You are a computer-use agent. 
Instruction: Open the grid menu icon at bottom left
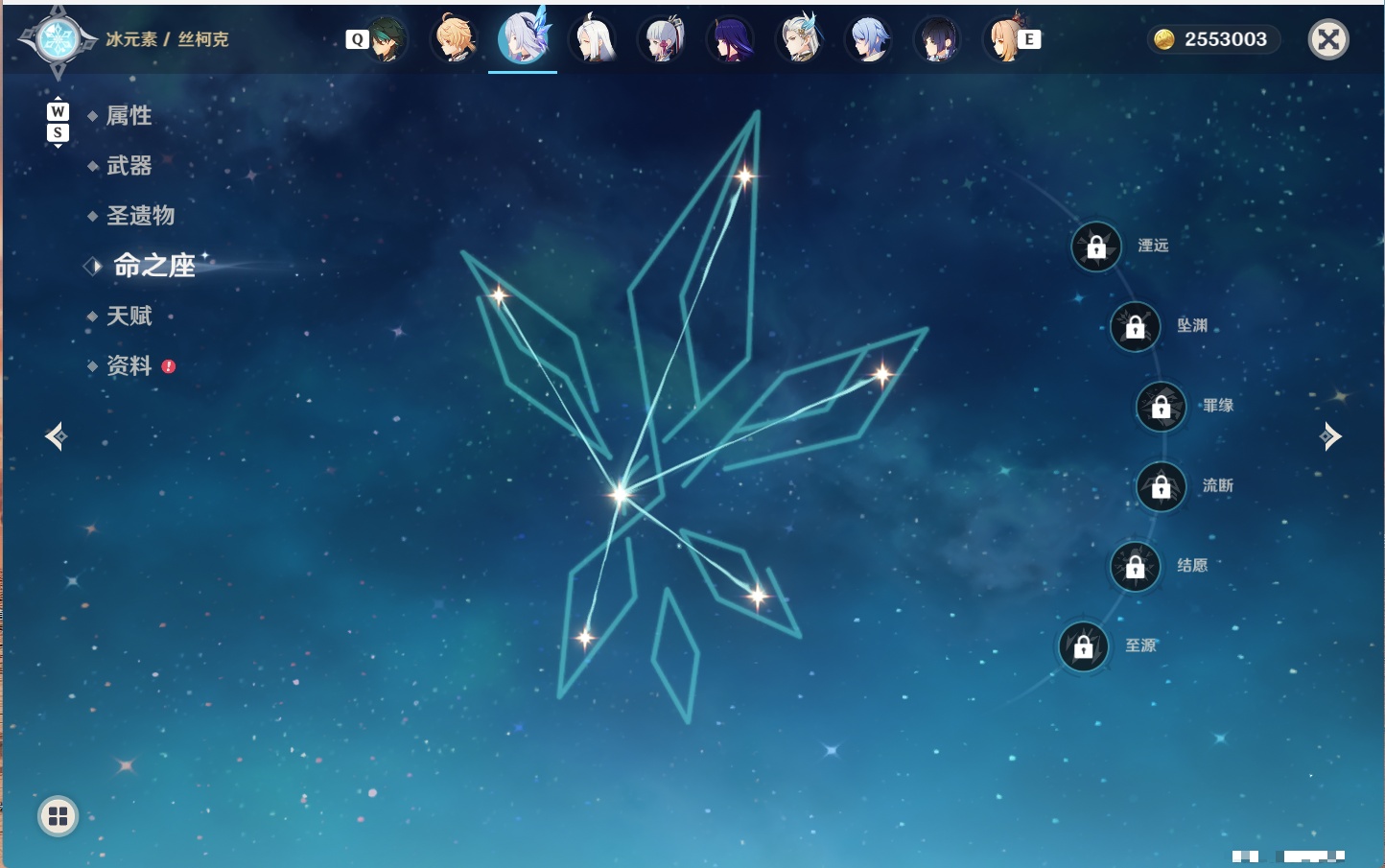pos(58,816)
